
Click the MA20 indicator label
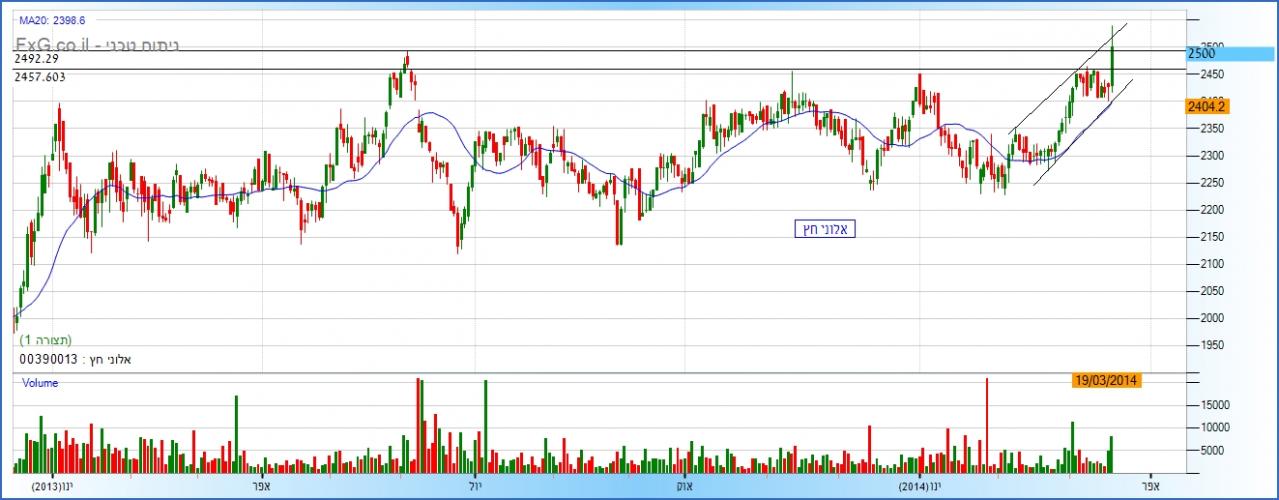[52, 20]
